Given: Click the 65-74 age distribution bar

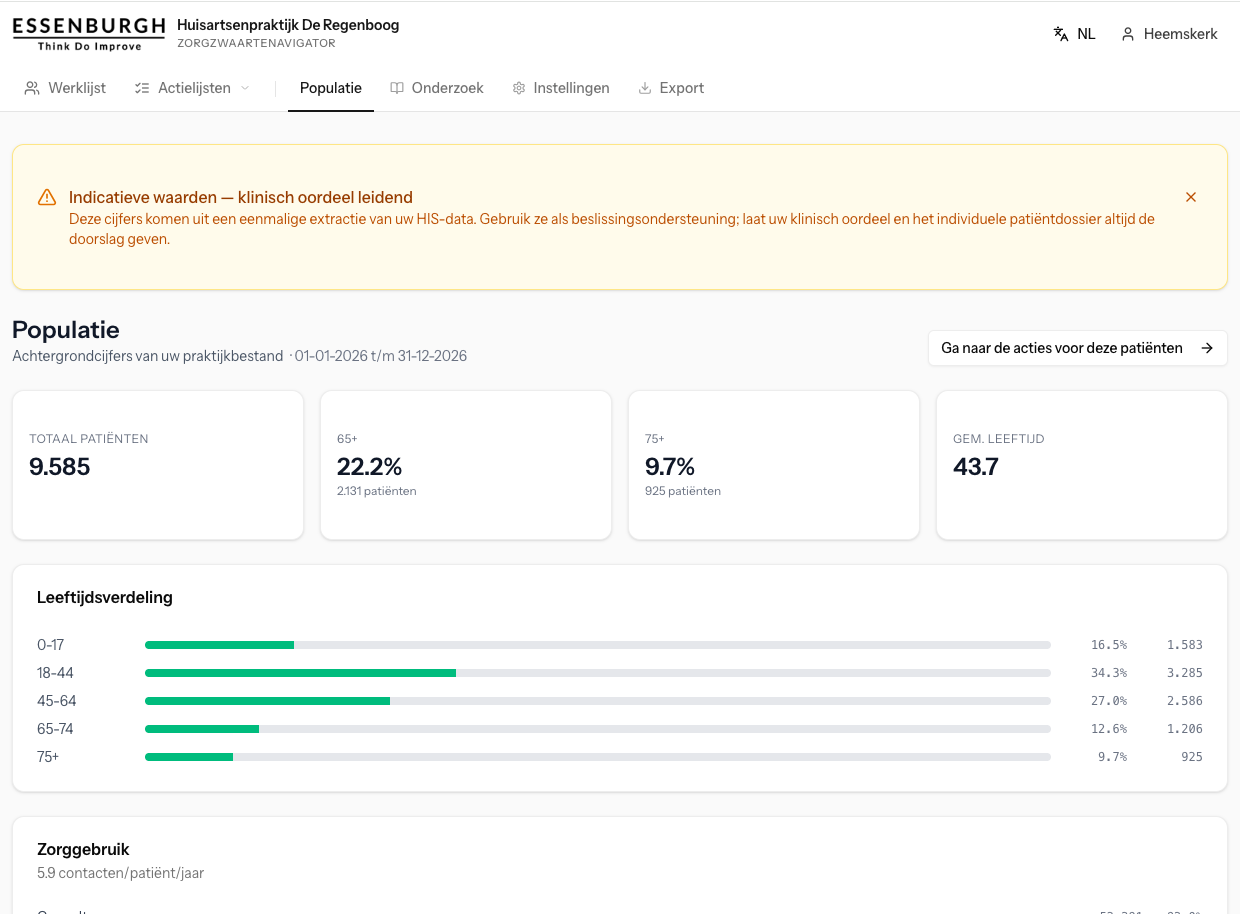Looking at the screenshot, I should point(598,729).
